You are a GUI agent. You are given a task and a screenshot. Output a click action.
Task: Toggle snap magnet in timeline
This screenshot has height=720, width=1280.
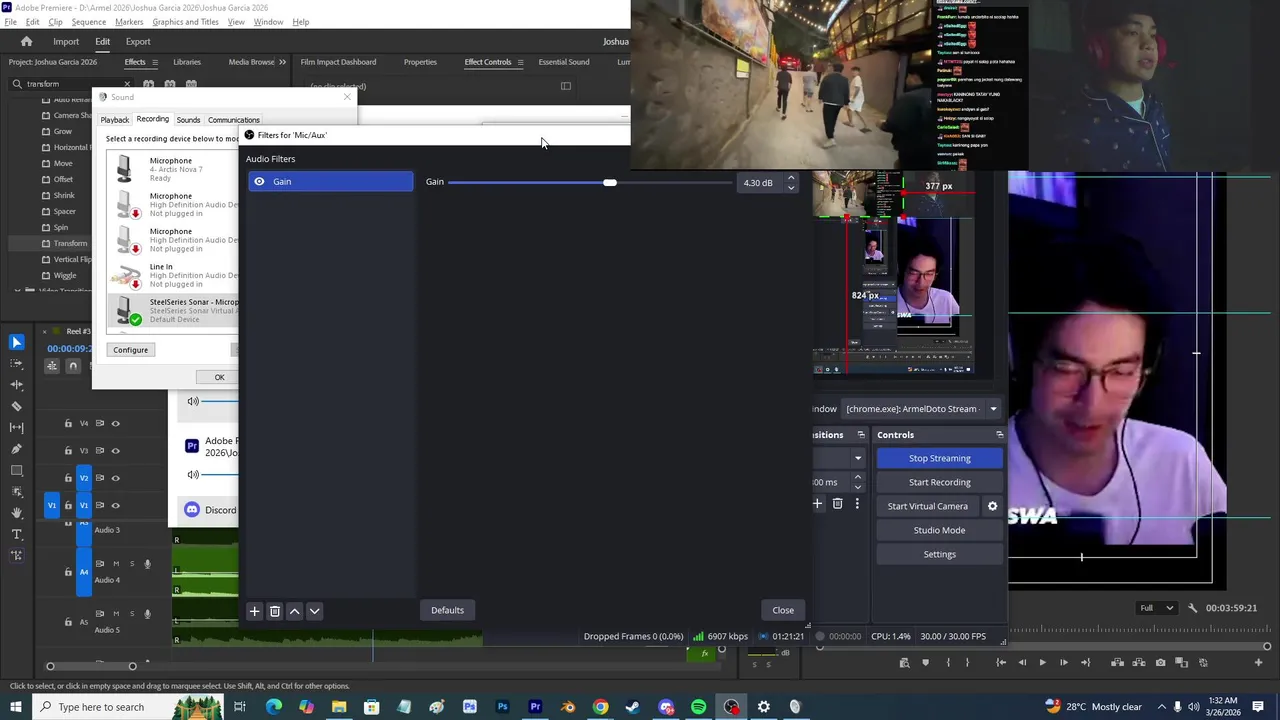pos(73,366)
